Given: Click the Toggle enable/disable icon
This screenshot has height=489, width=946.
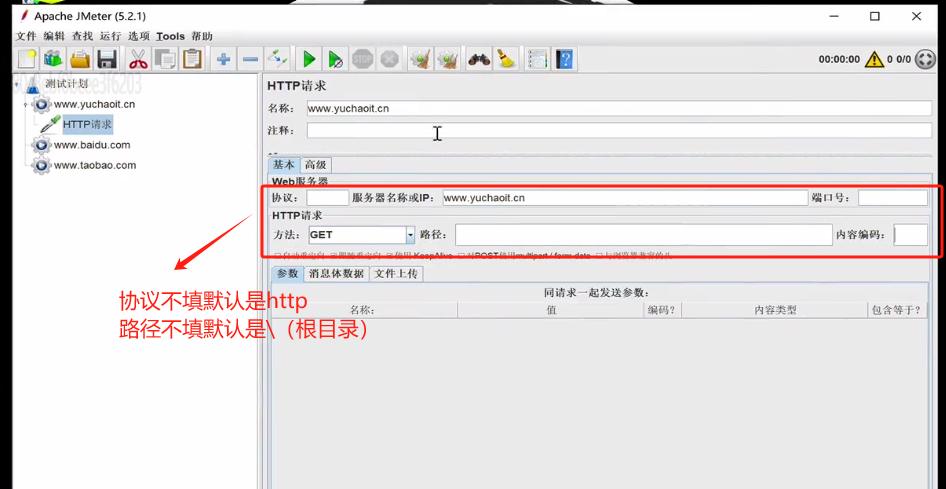Looking at the screenshot, I should tap(277, 59).
